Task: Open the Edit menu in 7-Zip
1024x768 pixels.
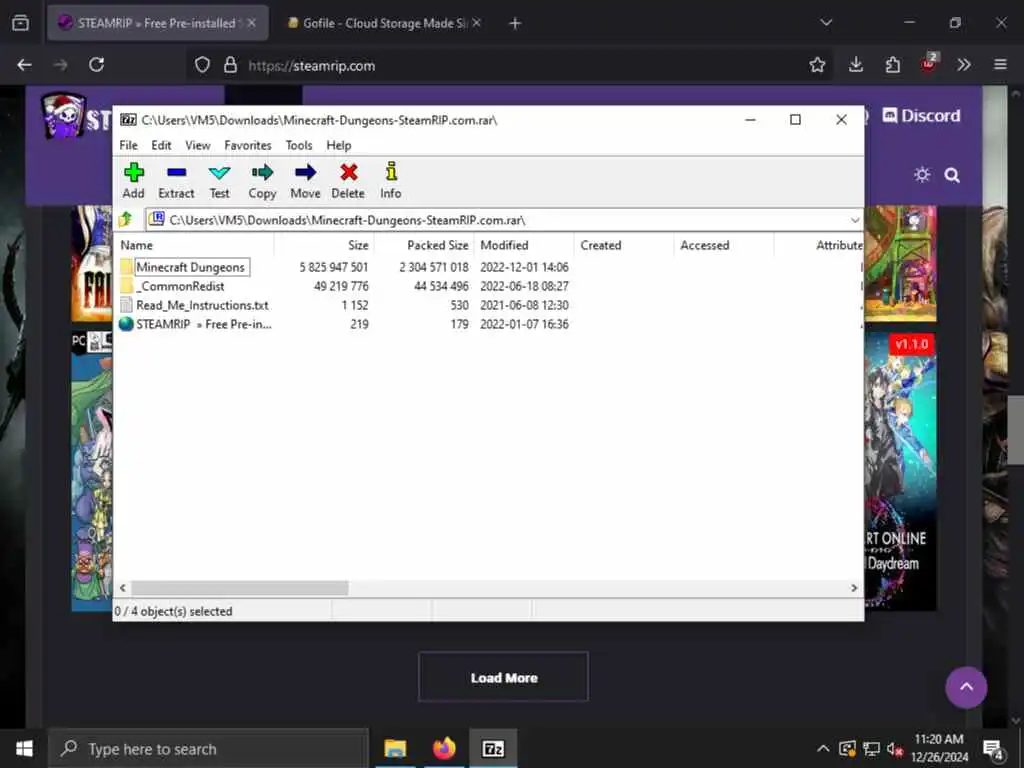Action: (x=161, y=145)
